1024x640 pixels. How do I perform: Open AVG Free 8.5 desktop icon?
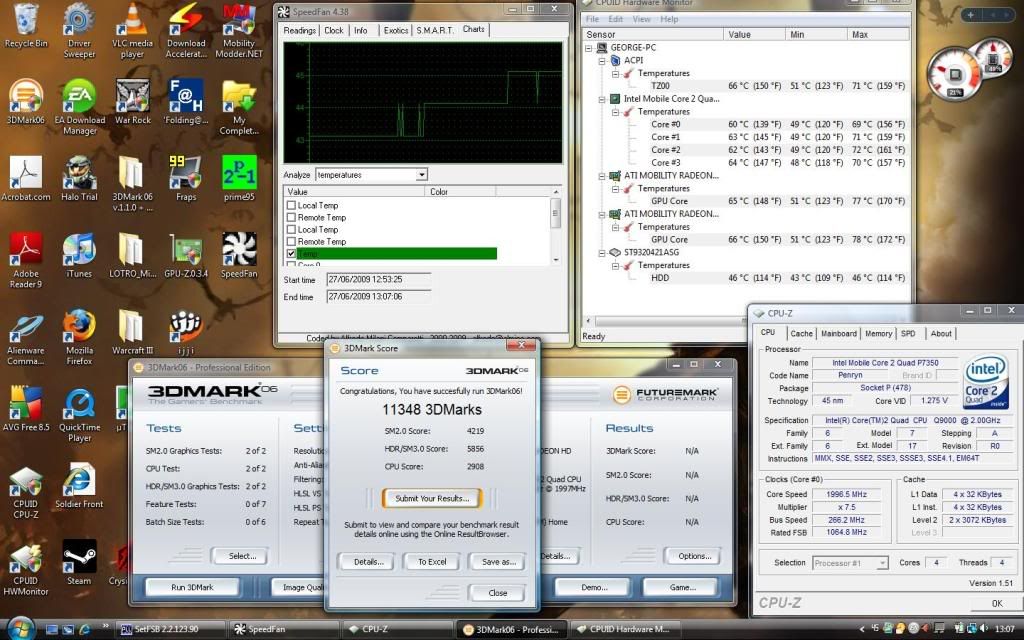(x=25, y=409)
